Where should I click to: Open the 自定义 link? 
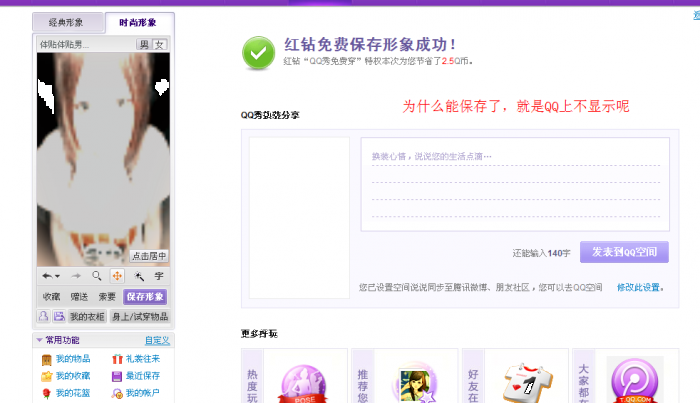click(x=157, y=340)
